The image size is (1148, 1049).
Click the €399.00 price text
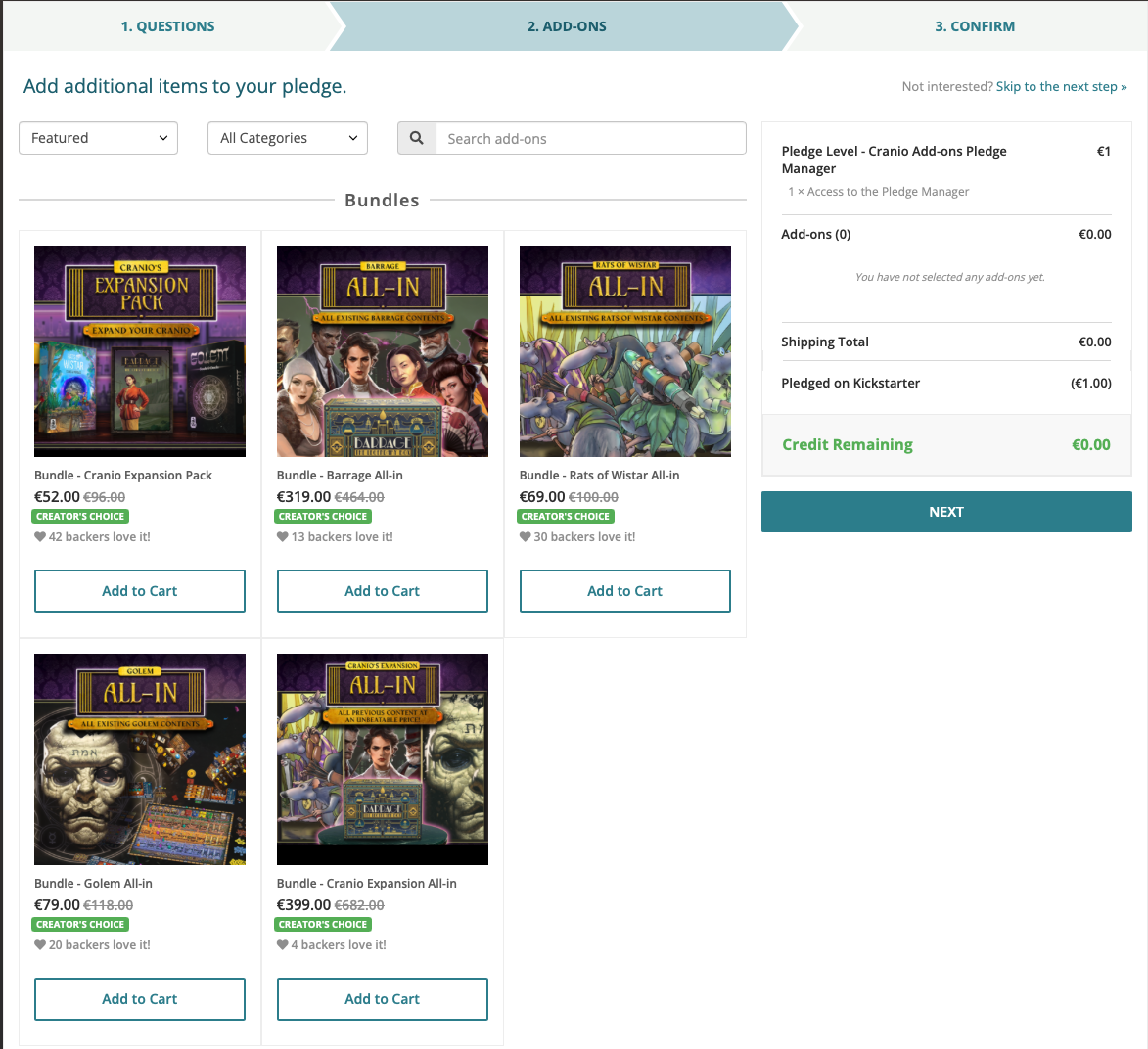pos(303,905)
